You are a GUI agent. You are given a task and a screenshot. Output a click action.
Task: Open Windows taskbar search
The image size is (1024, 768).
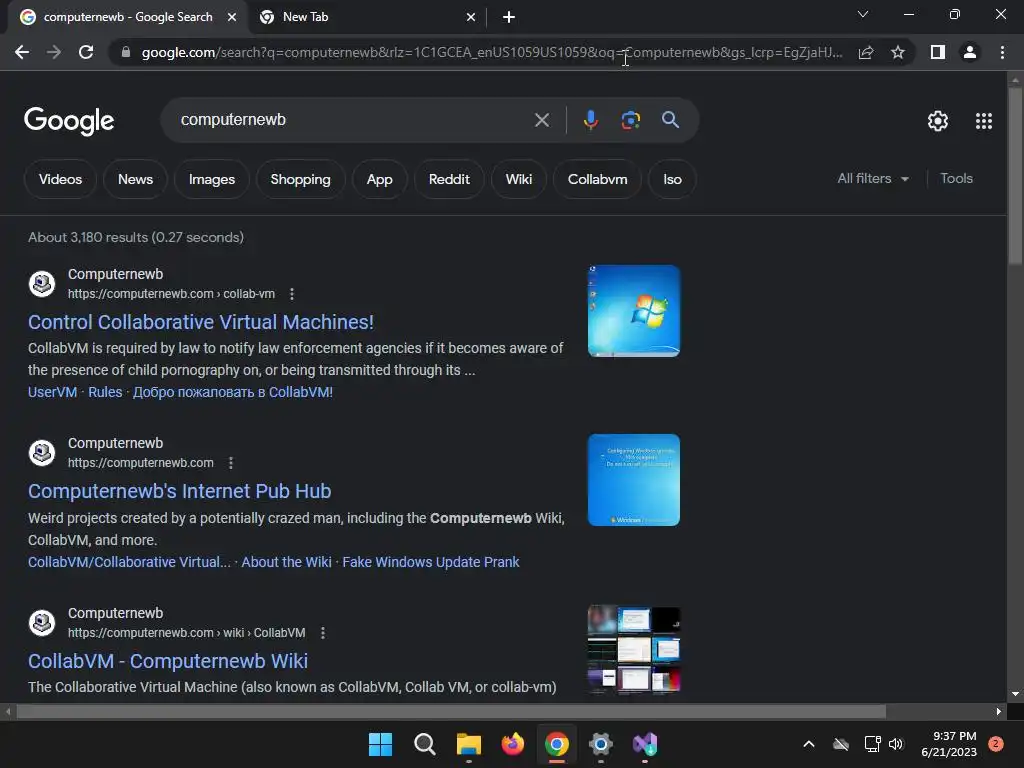[424, 744]
